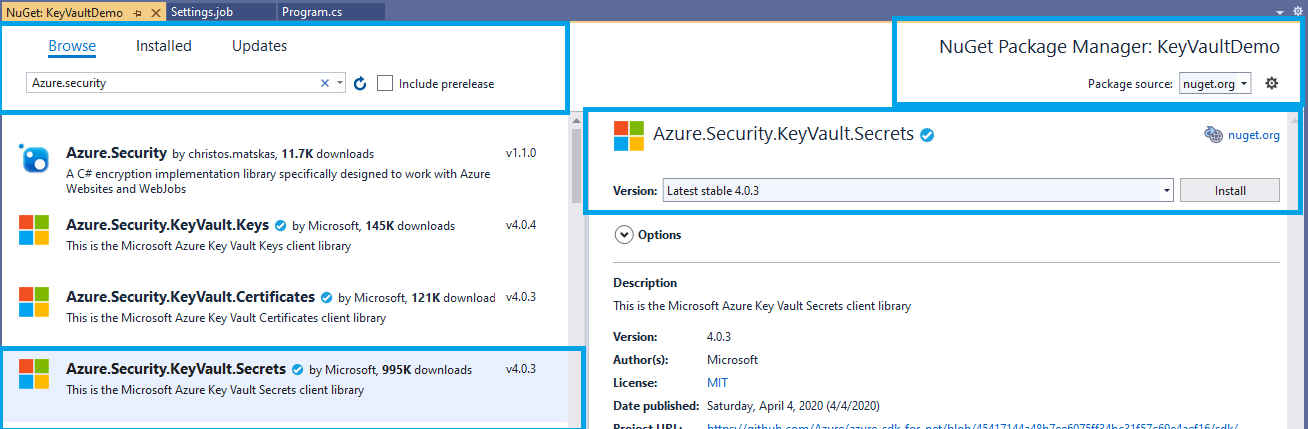Click the refresh icon next to search box
The width and height of the screenshot is (1308, 429).
(361, 84)
